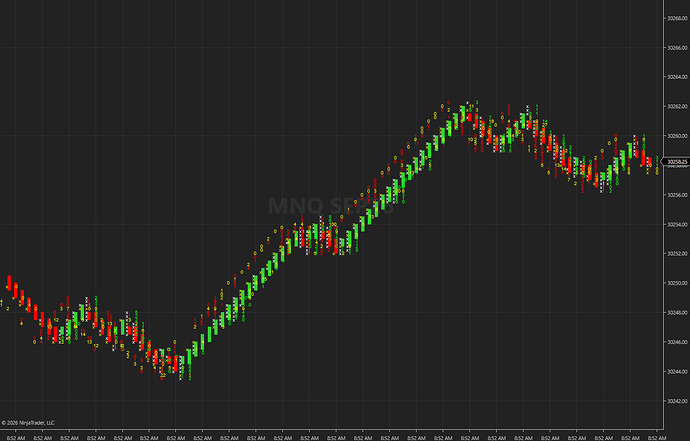This screenshot has width=690, height=441.
Task: Click the 30244.00 price scale label
Action: (x=677, y=372)
